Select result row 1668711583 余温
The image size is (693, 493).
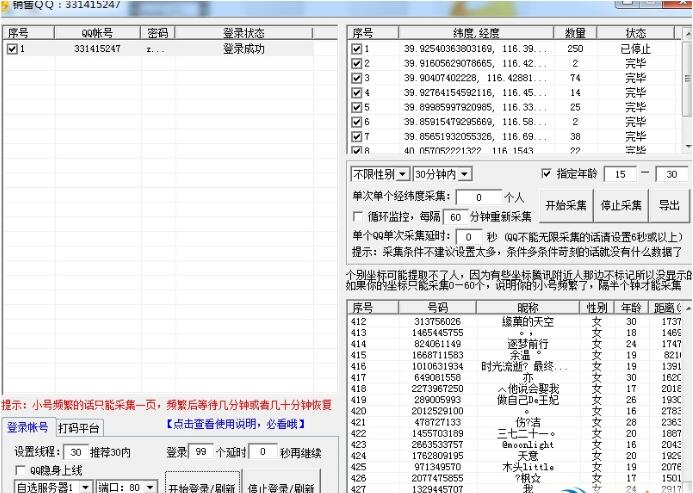pyautogui.click(x=515, y=355)
